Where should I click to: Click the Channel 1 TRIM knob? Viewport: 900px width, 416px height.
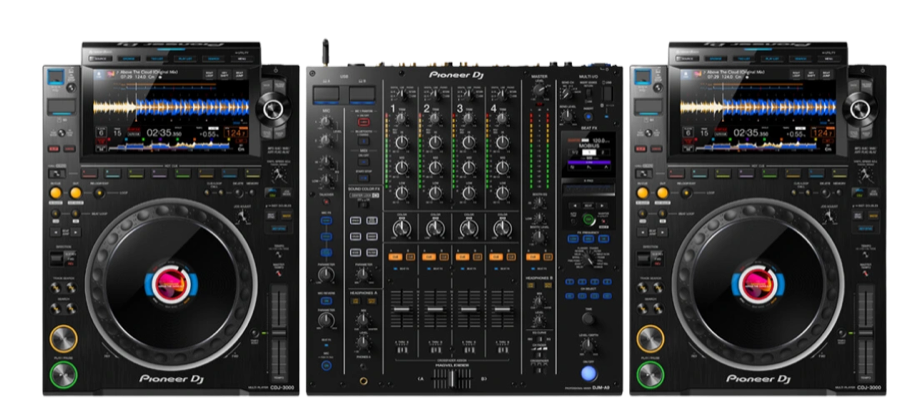pos(401,119)
